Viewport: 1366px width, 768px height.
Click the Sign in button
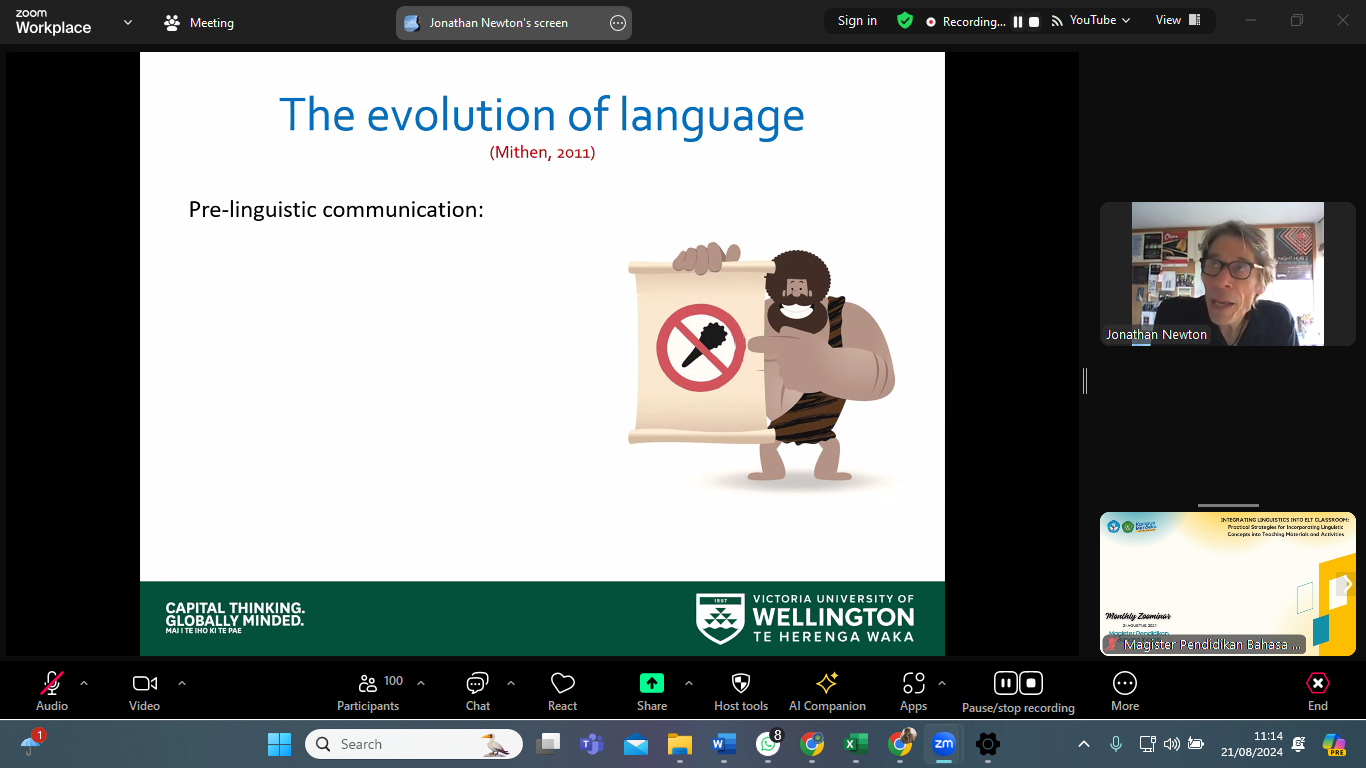point(856,20)
